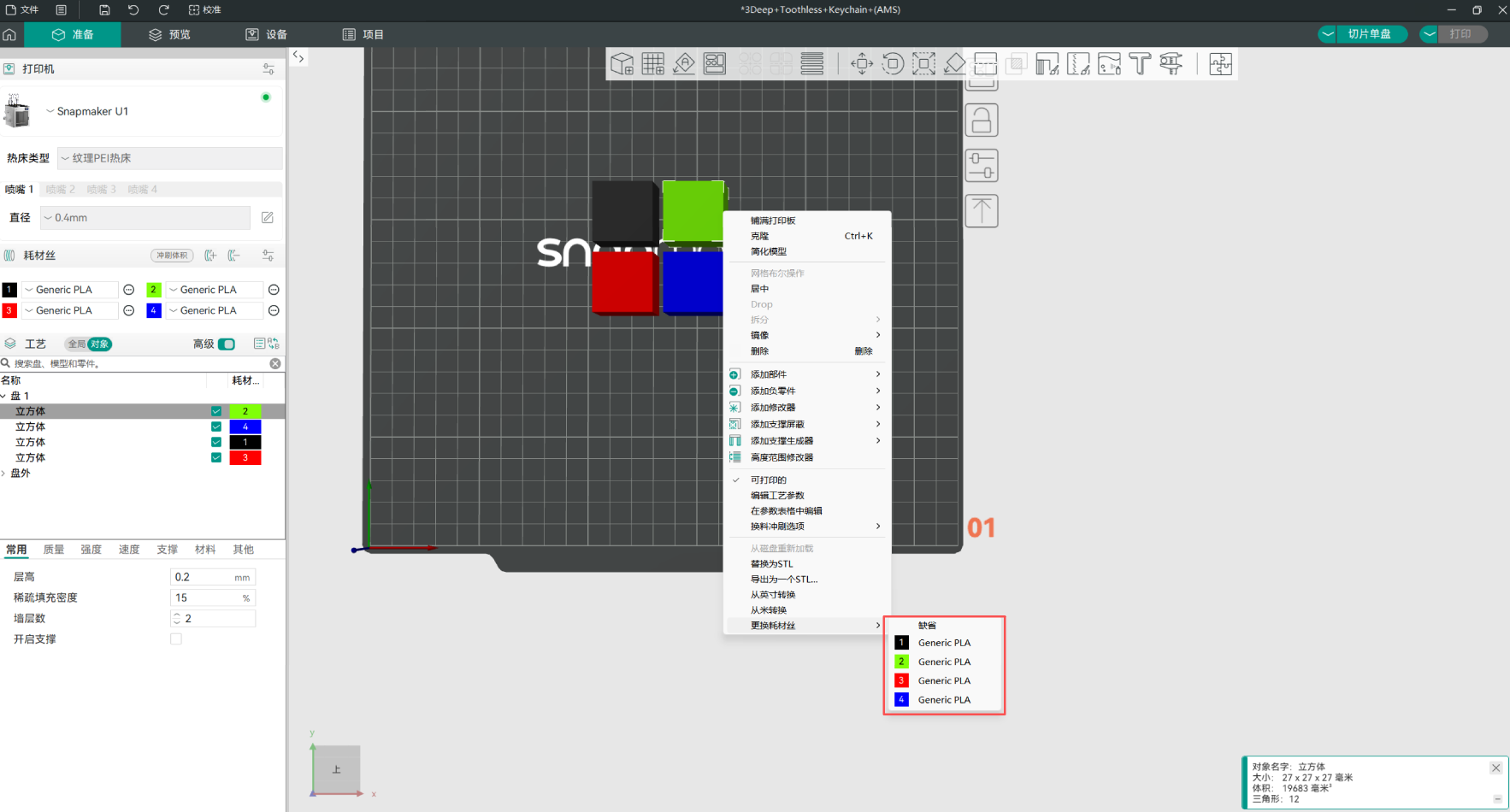Image resolution: width=1510 pixels, height=812 pixels.
Task: Click the 切片单盘 slice plate button
Action: 1369,34
